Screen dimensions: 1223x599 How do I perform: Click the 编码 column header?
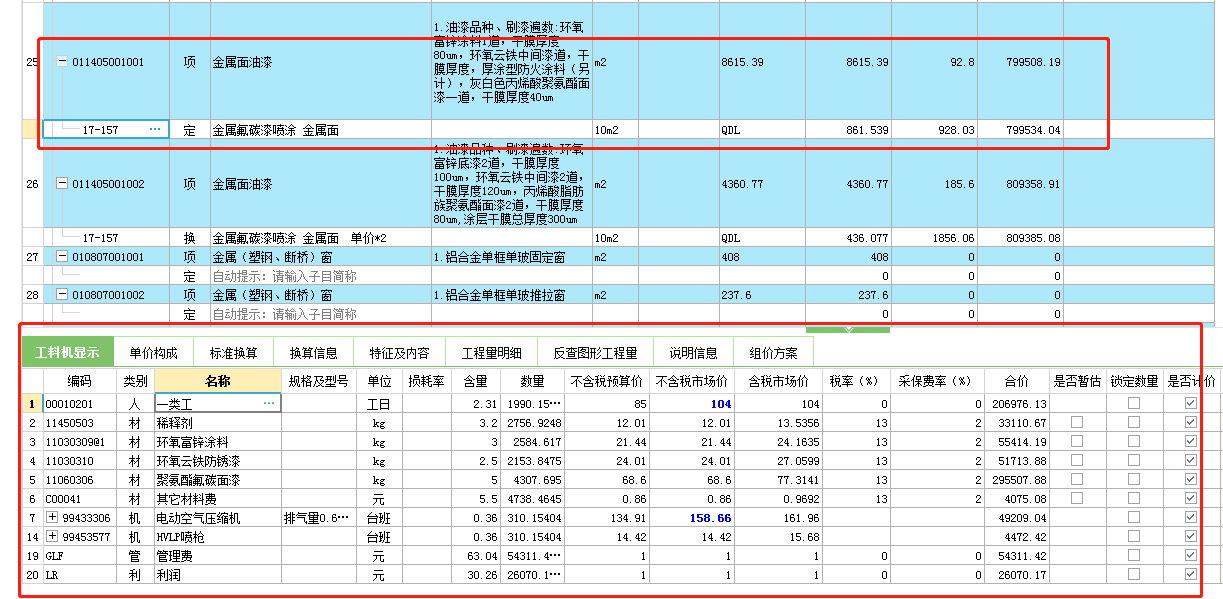[x=80, y=381]
